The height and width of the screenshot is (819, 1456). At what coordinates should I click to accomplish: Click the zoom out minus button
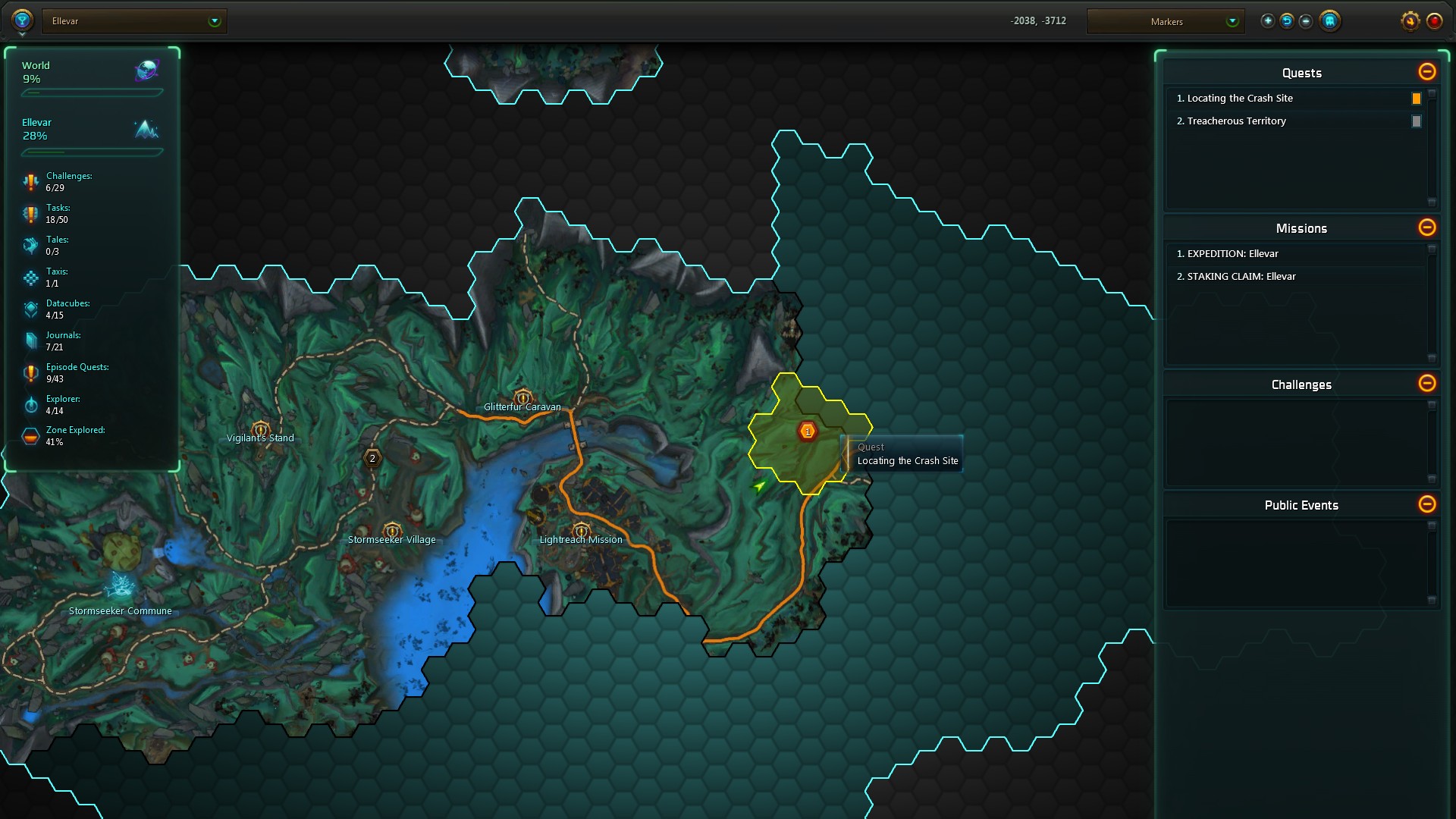(1305, 21)
